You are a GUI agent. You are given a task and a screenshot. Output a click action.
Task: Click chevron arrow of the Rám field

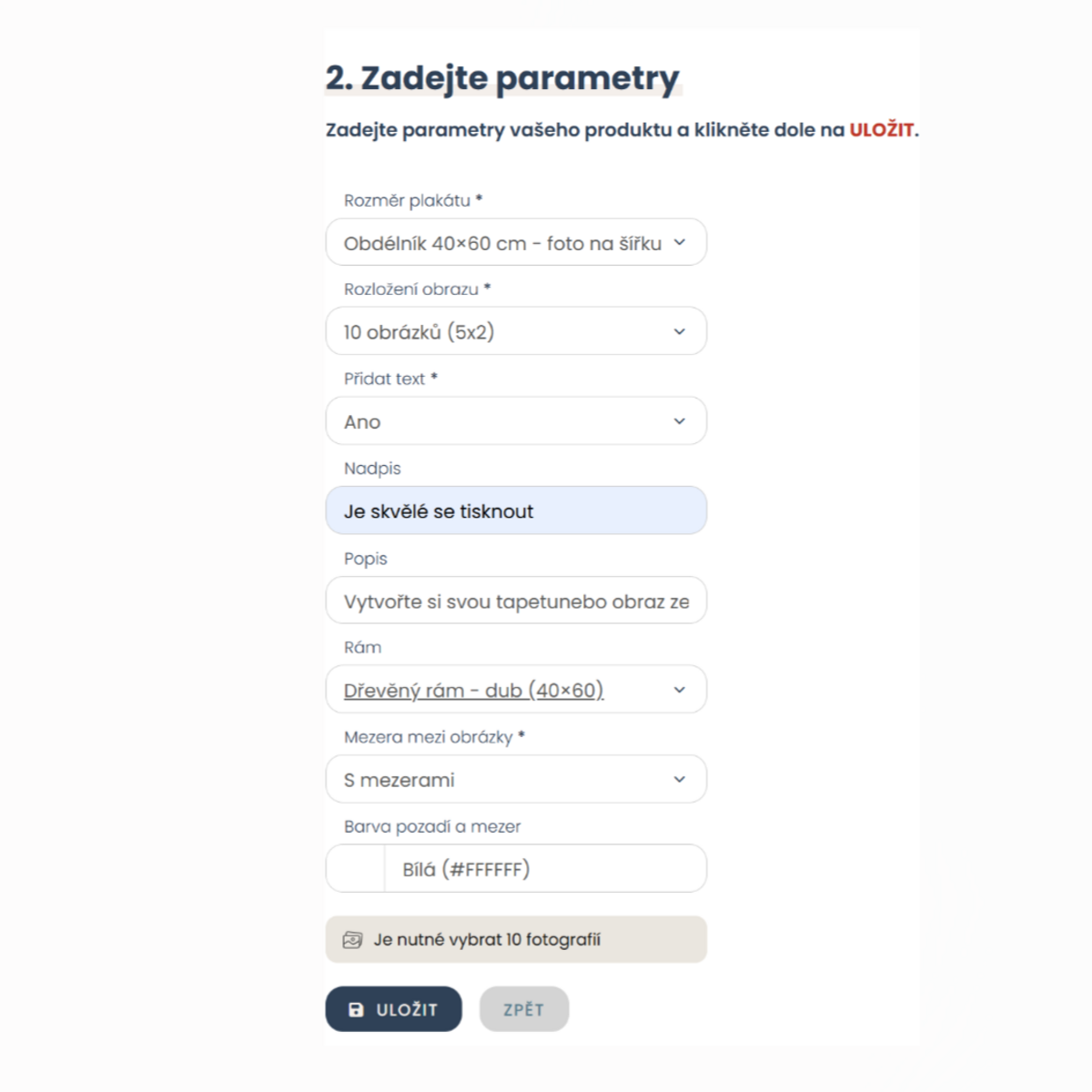coord(680,690)
